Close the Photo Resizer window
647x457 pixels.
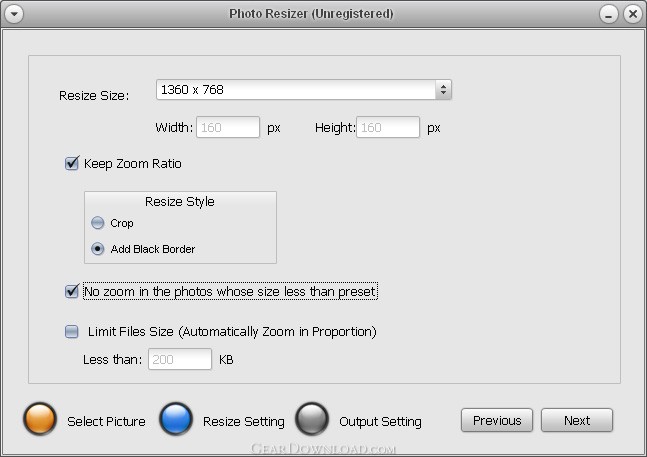pyautogui.click(x=633, y=14)
